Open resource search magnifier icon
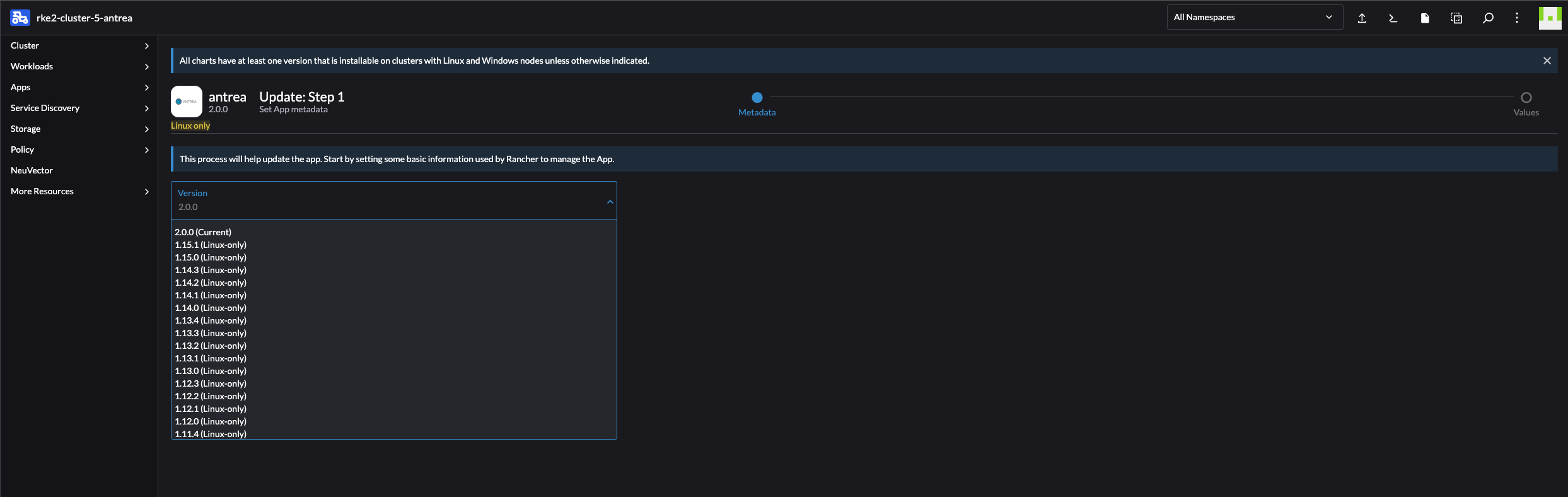The height and width of the screenshot is (497, 1568). point(1488,18)
